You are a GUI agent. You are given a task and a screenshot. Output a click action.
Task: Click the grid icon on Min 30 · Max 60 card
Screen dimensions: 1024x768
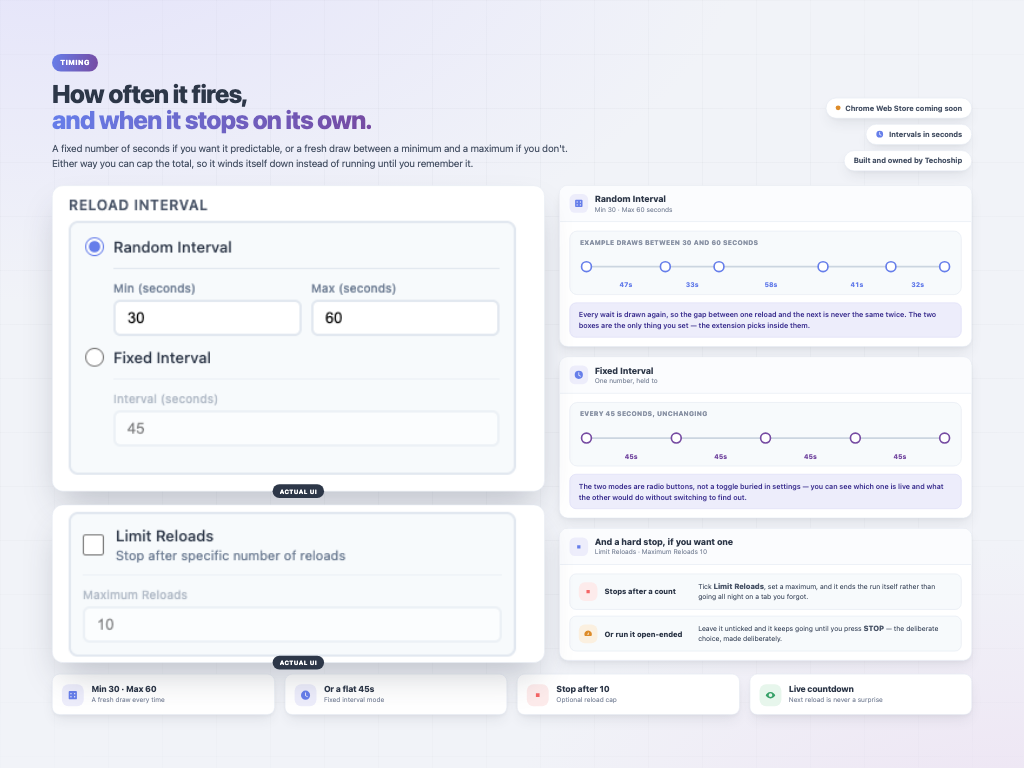click(x=73, y=695)
